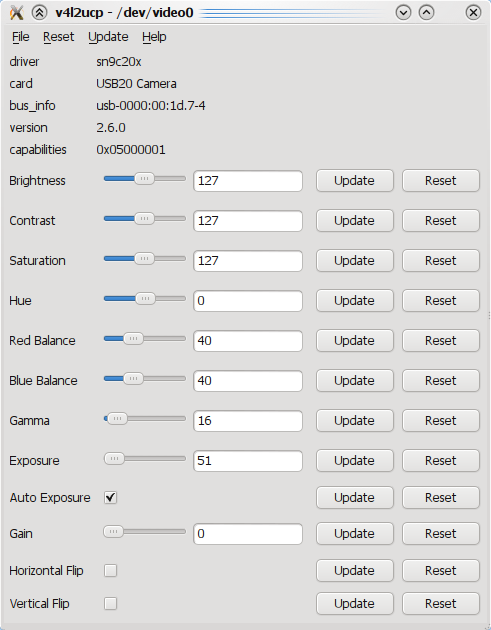Click the Gain slider handle
Image resolution: width=491 pixels, height=630 pixels.
114,532
